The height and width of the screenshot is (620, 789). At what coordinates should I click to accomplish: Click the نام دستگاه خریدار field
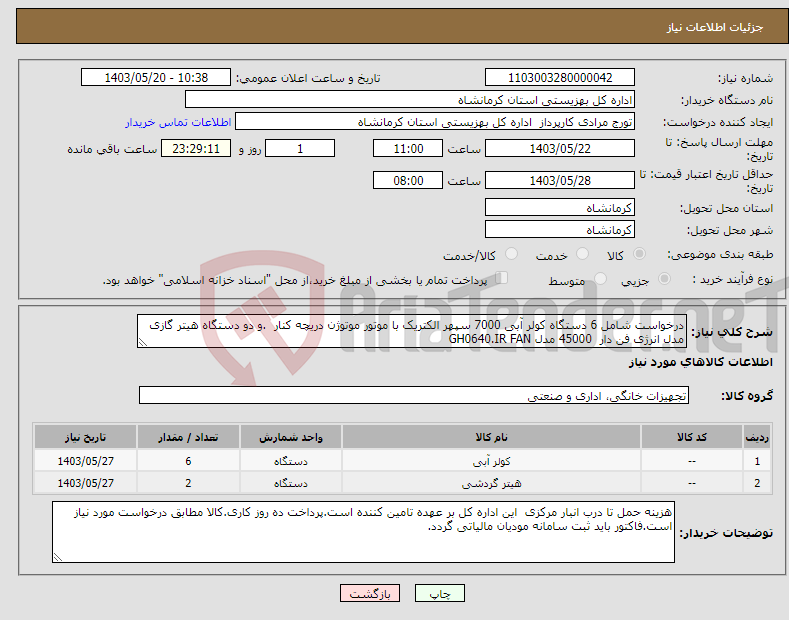point(410,100)
